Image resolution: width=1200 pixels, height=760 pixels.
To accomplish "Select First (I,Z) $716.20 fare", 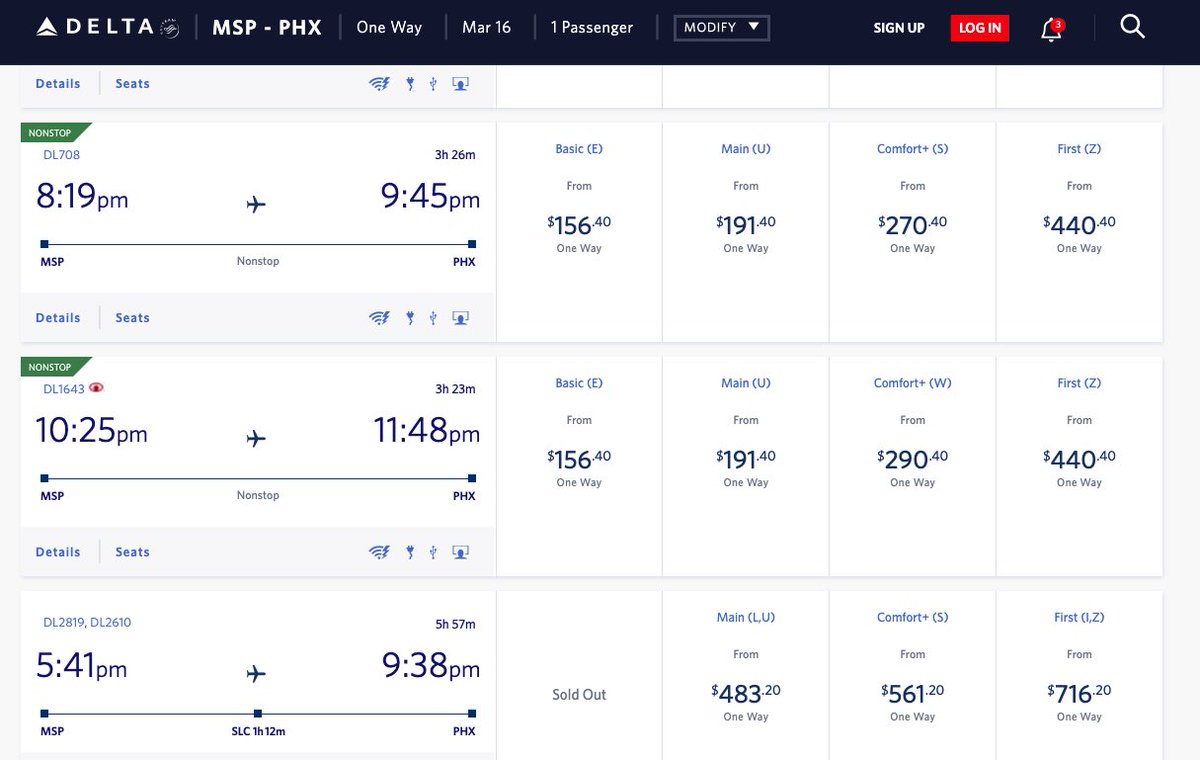I will coord(1080,675).
